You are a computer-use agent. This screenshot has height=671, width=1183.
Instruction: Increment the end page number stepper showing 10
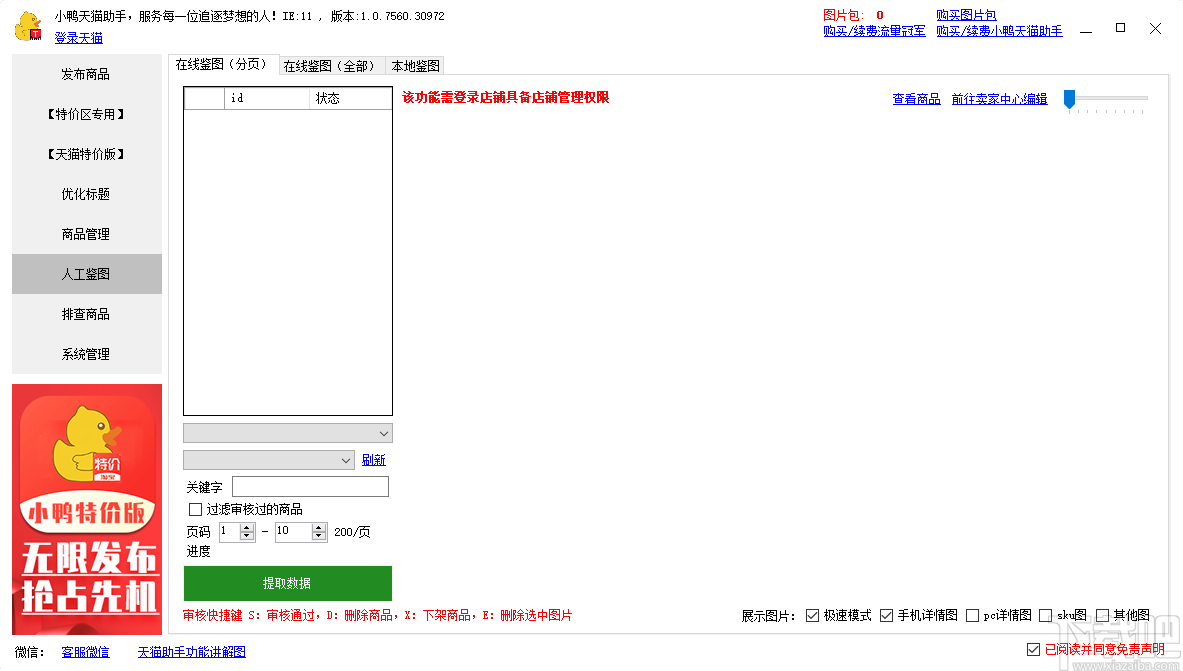click(x=319, y=528)
